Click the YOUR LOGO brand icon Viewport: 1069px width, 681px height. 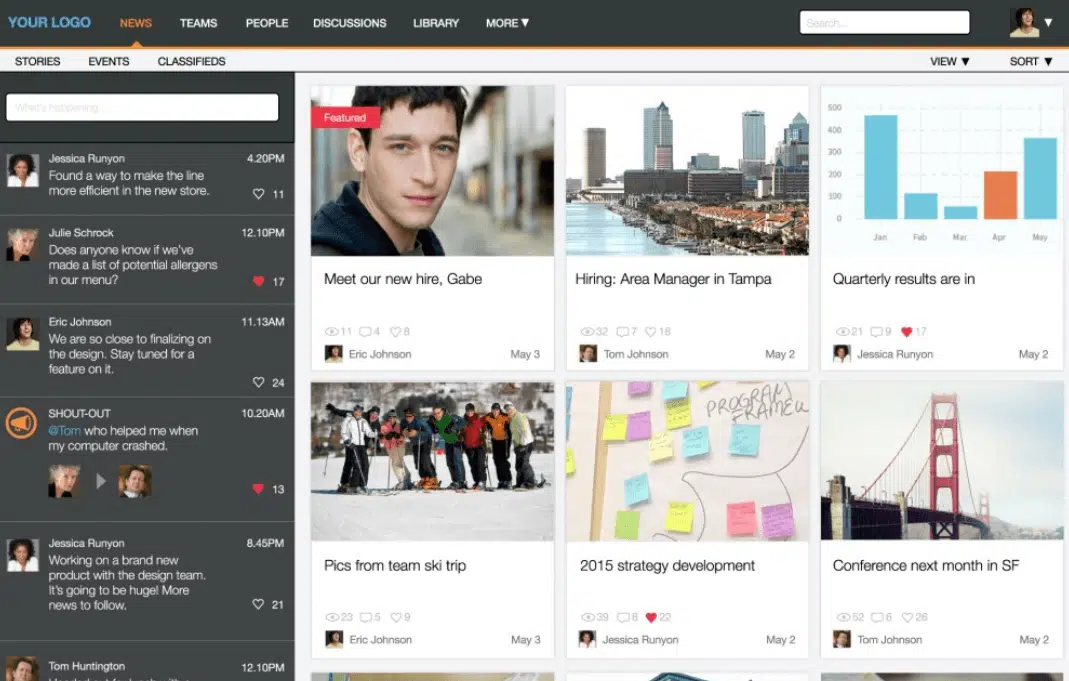(x=49, y=22)
